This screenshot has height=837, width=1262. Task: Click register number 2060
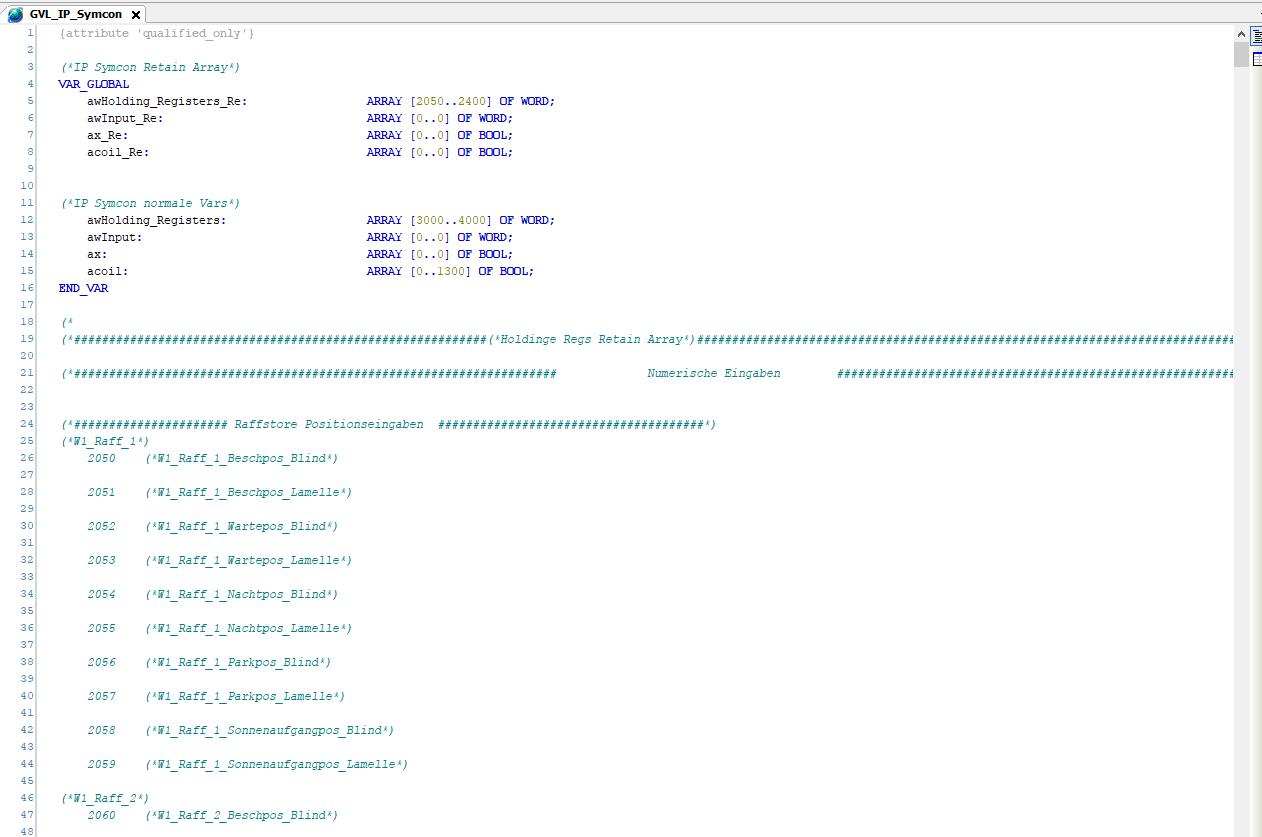tap(101, 816)
